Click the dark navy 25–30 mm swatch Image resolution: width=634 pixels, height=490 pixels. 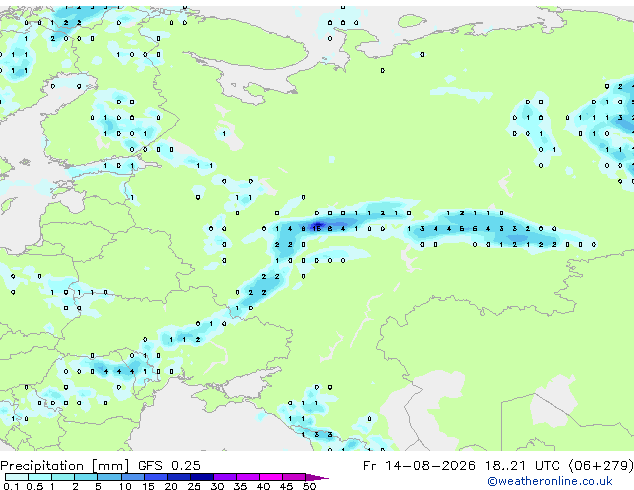pyautogui.click(x=202, y=477)
